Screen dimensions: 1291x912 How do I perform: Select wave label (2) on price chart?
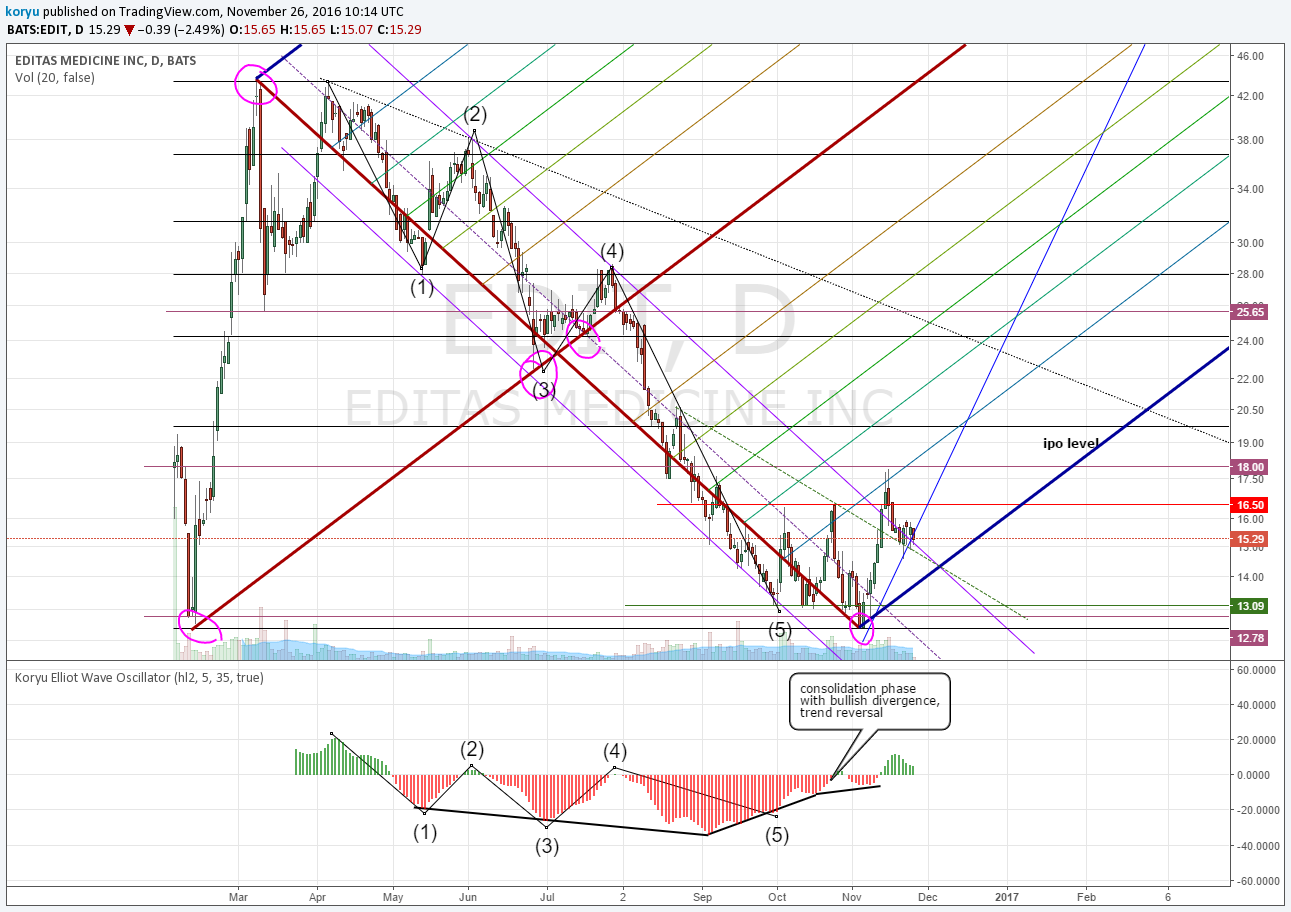pos(474,113)
